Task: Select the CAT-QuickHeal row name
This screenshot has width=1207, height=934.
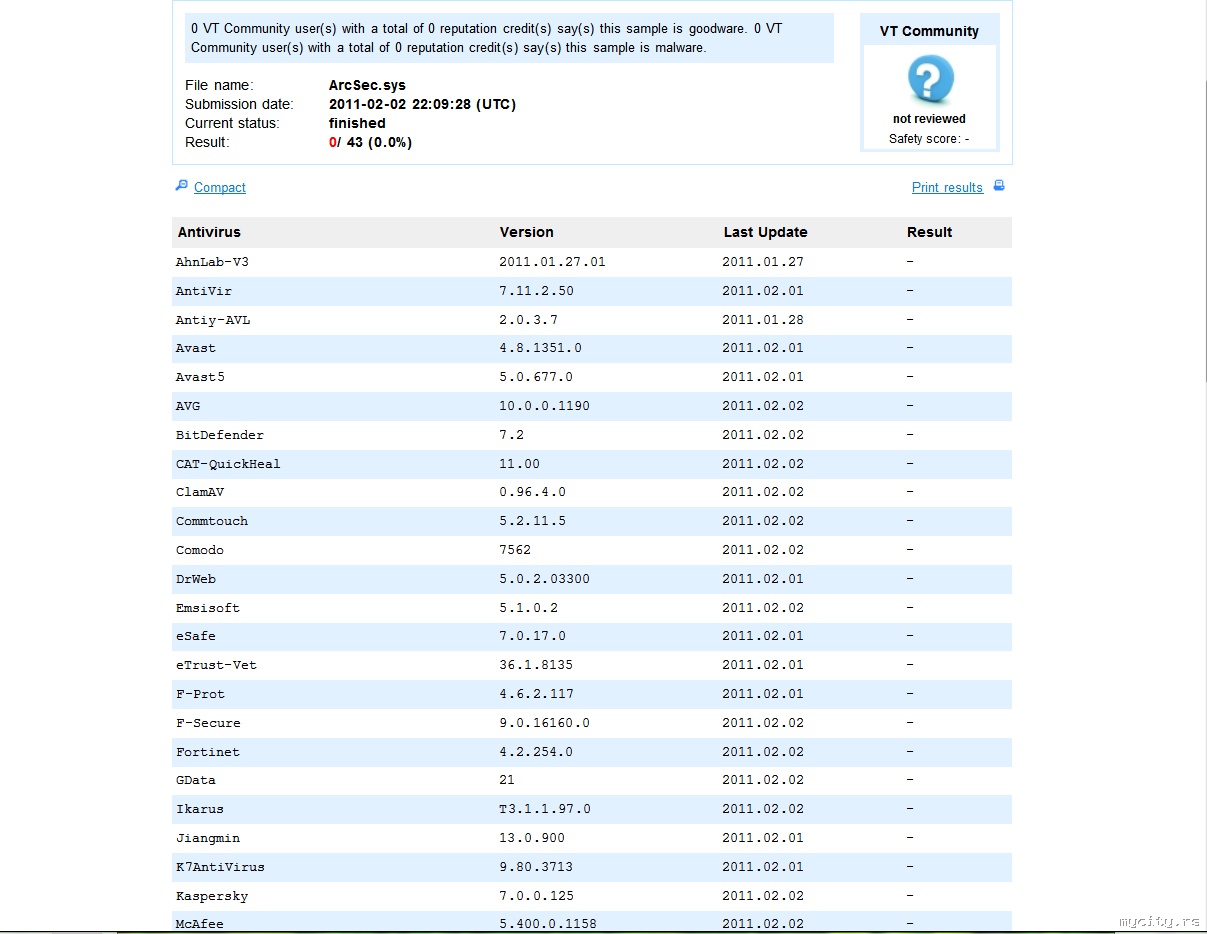Action: tap(228, 464)
